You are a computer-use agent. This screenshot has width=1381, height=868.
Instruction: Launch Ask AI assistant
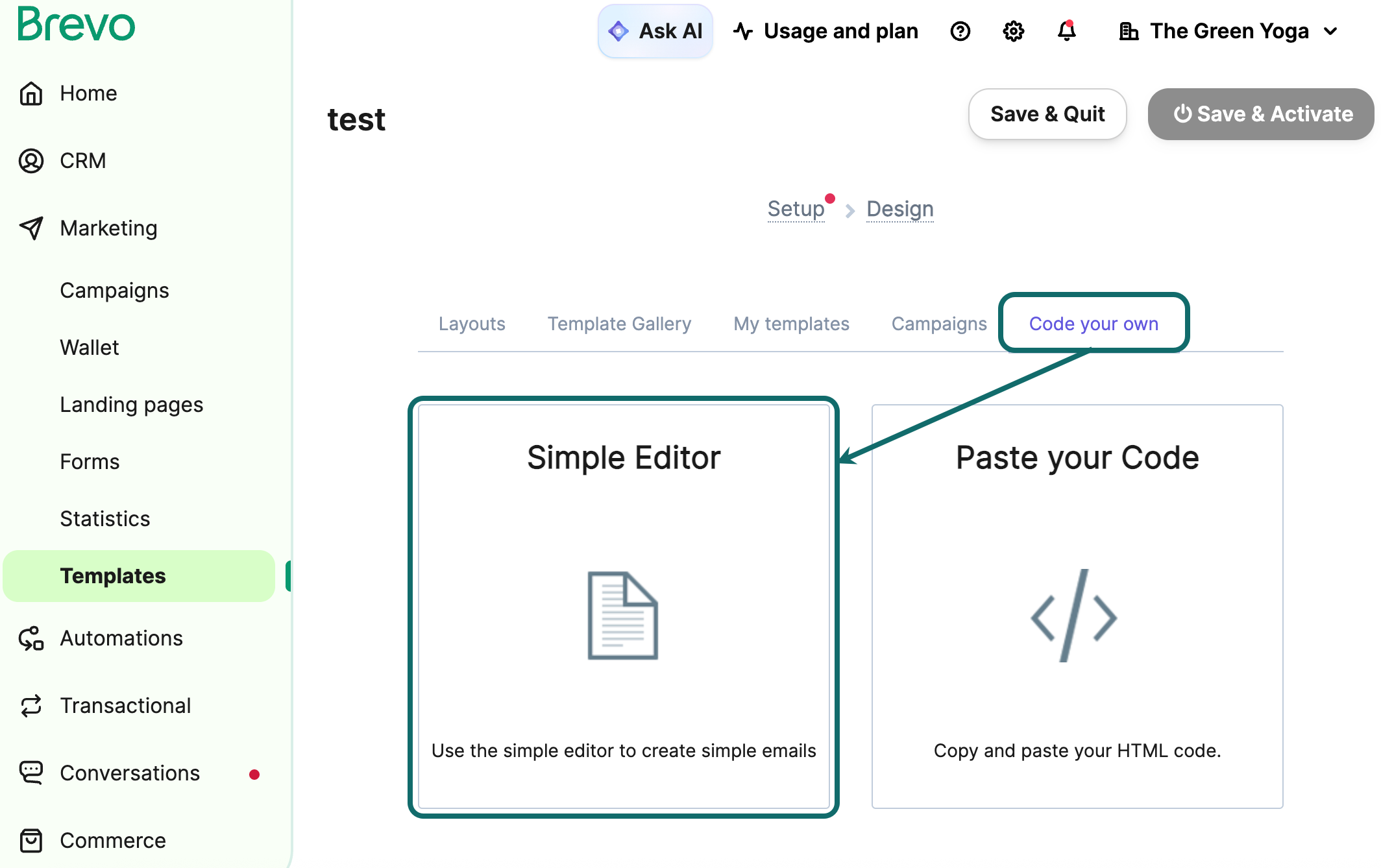(x=655, y=30)
